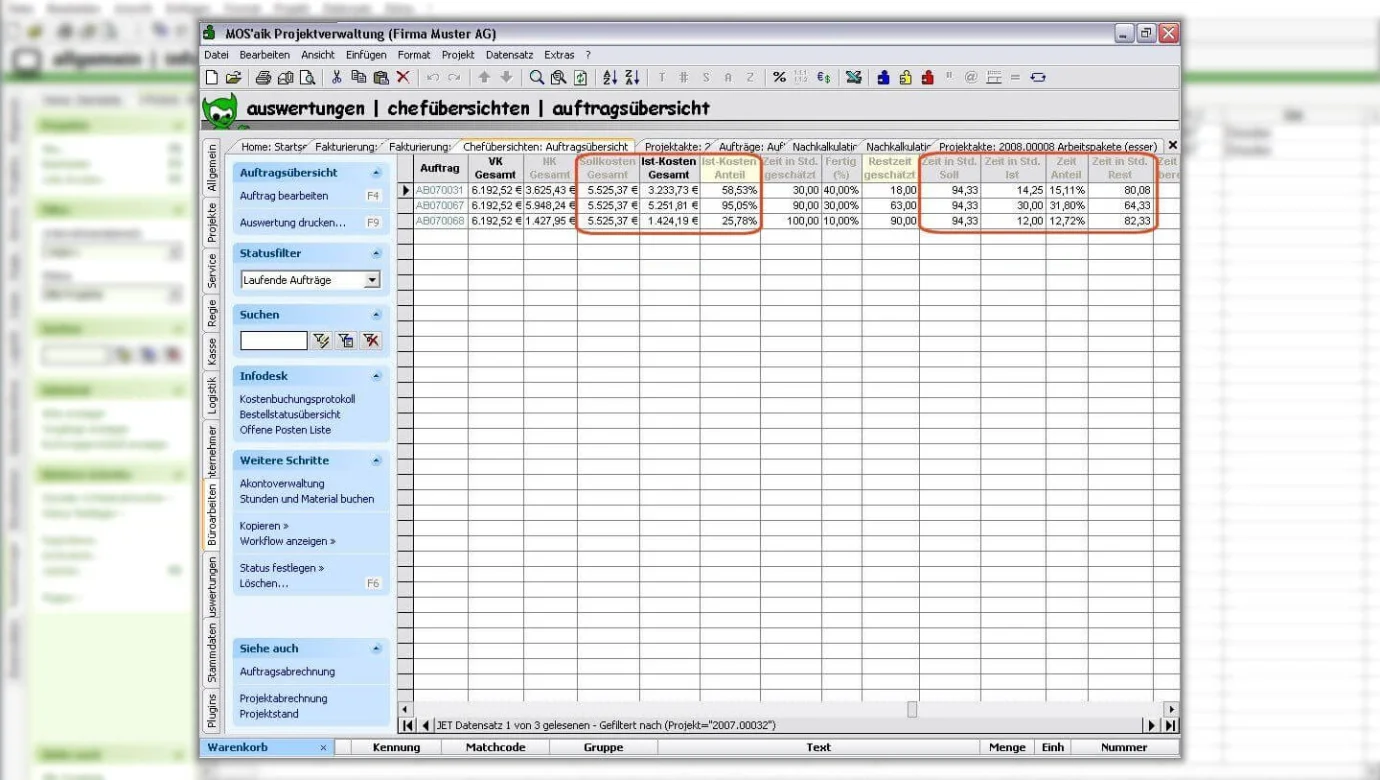
Task: Click the New document toolbar icon
Action: pyautogui.click(x=211, y=77)
